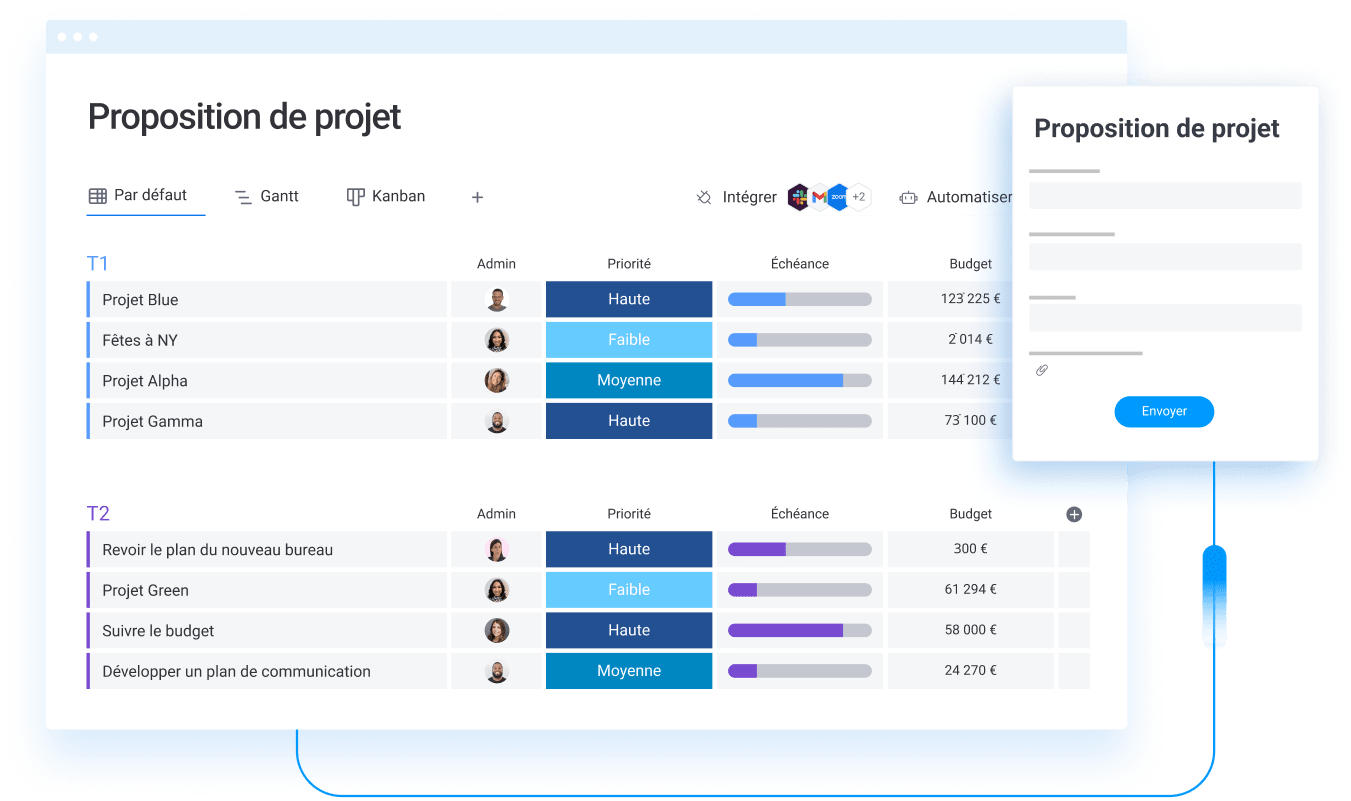This screenshot has height=801, width=1351.
Task: Collapse the T2 group header
Action: tap(98, 513)
